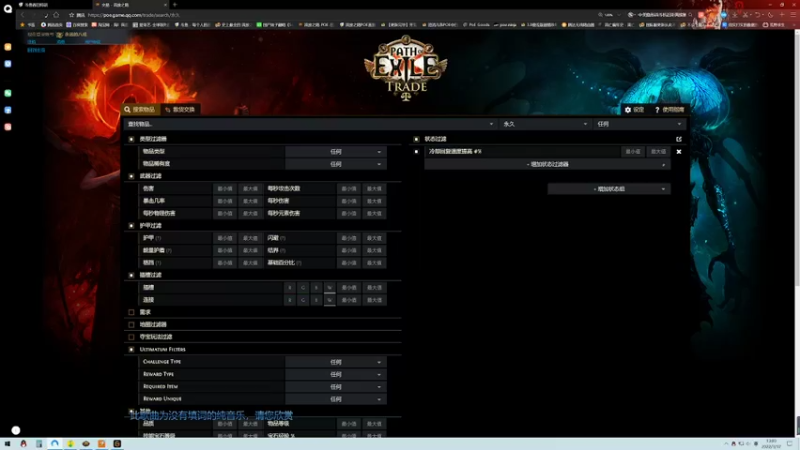Click the Ward (?) help mark
This screenshot has width=800, height=450.
pyautogui.click(x=283, y=251)
